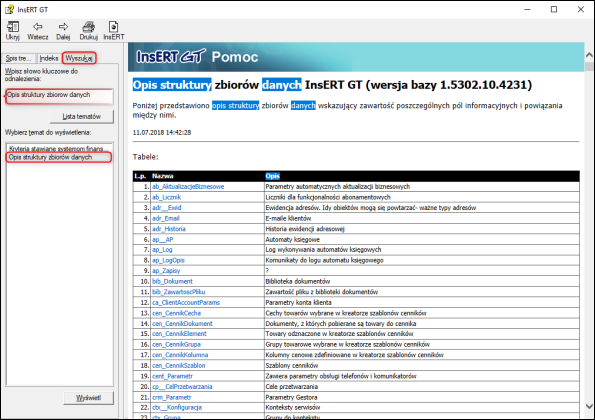Open link cp__CelPrzetwarzania
This screenshot has height=420, width=595.
pyautogui.click(x=182, y=387)
